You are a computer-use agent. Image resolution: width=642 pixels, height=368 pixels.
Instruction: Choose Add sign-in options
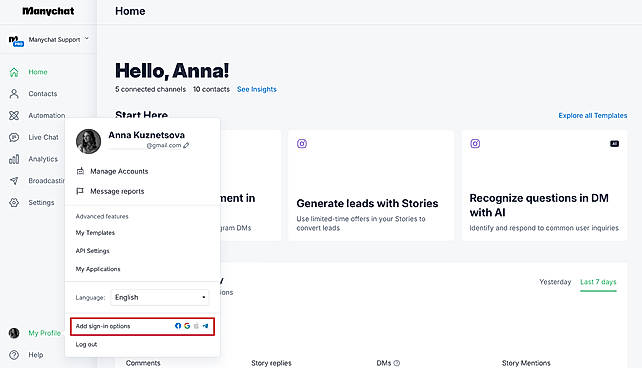142,326
